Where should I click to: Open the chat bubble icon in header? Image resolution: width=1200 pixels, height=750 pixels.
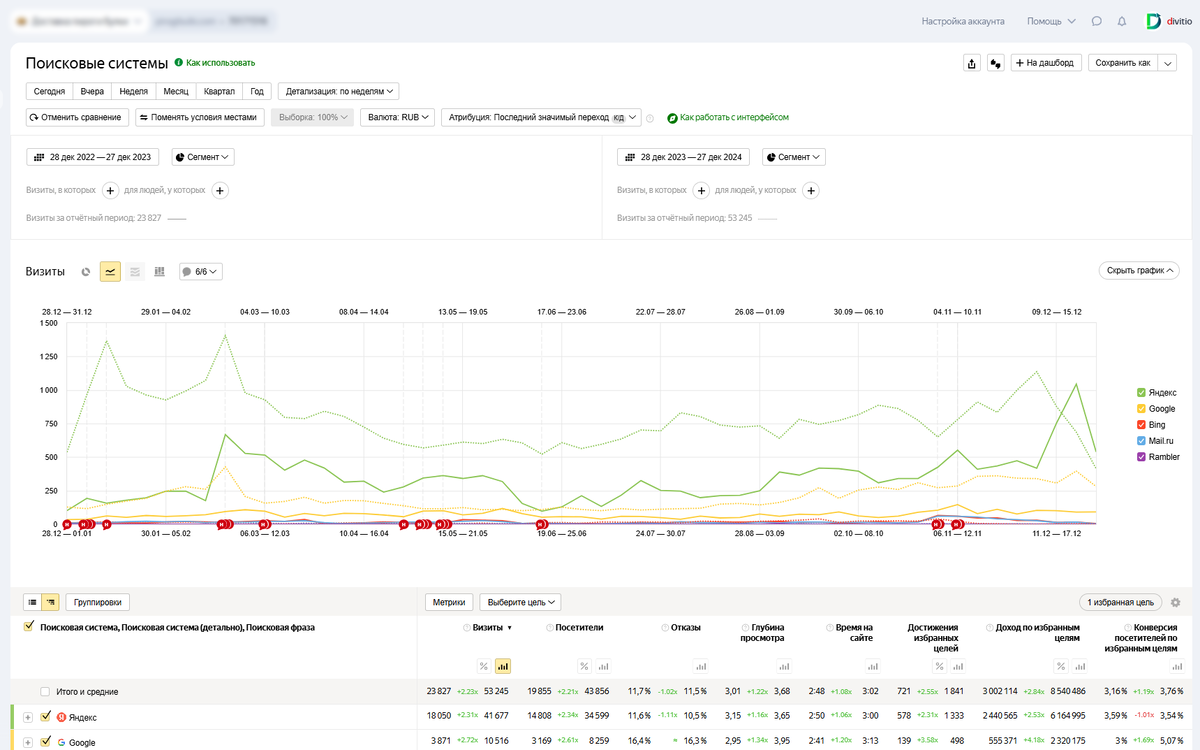click(x=1097, y=21)
